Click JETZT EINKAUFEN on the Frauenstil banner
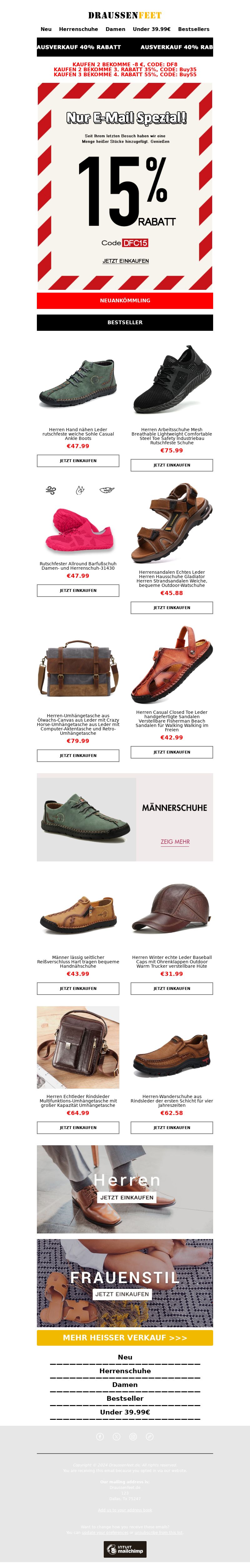The image size is (250, 1568). 122,1293
